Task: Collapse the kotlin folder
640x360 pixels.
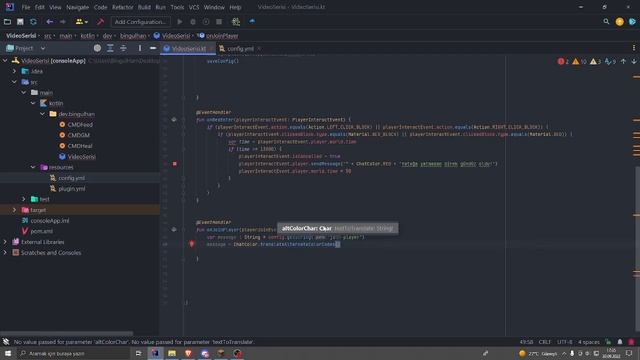Action: (x=33, y=103)
